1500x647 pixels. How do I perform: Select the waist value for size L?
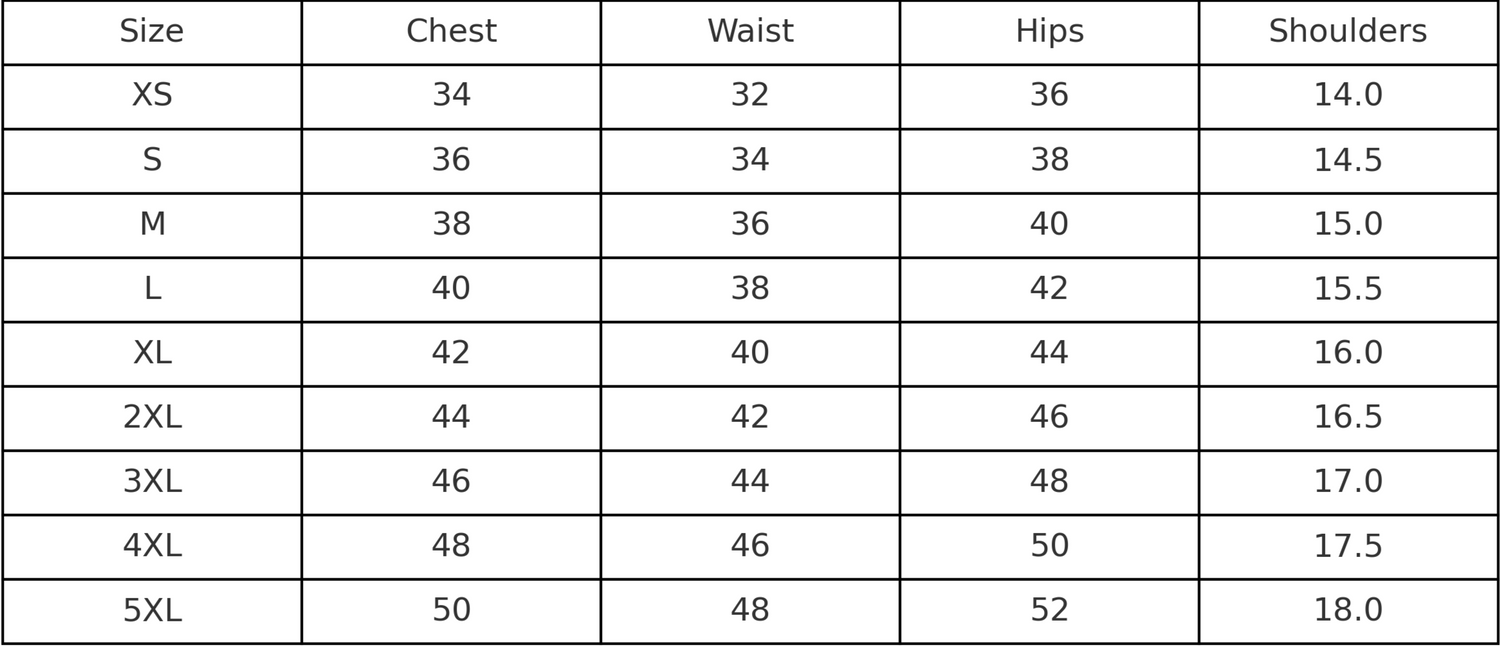[750, 289]
